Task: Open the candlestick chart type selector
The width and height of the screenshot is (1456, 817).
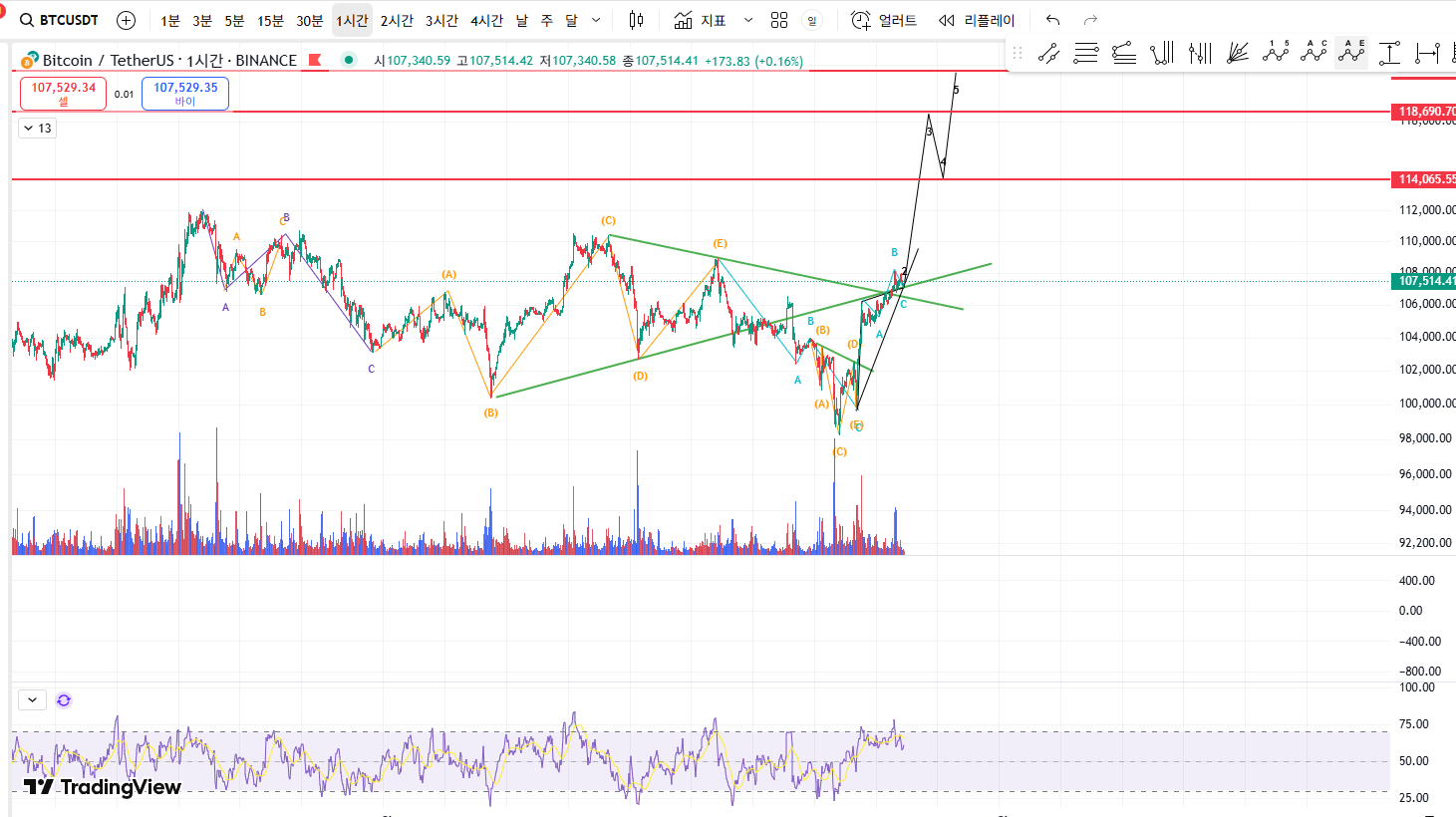Action: 636,20
